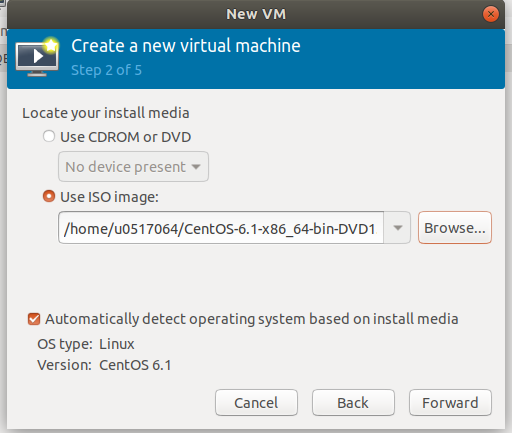This screenshot has height=433, width=512.
Task: Select the Use CDROM or DVD radio button
Action: (49, 136)
